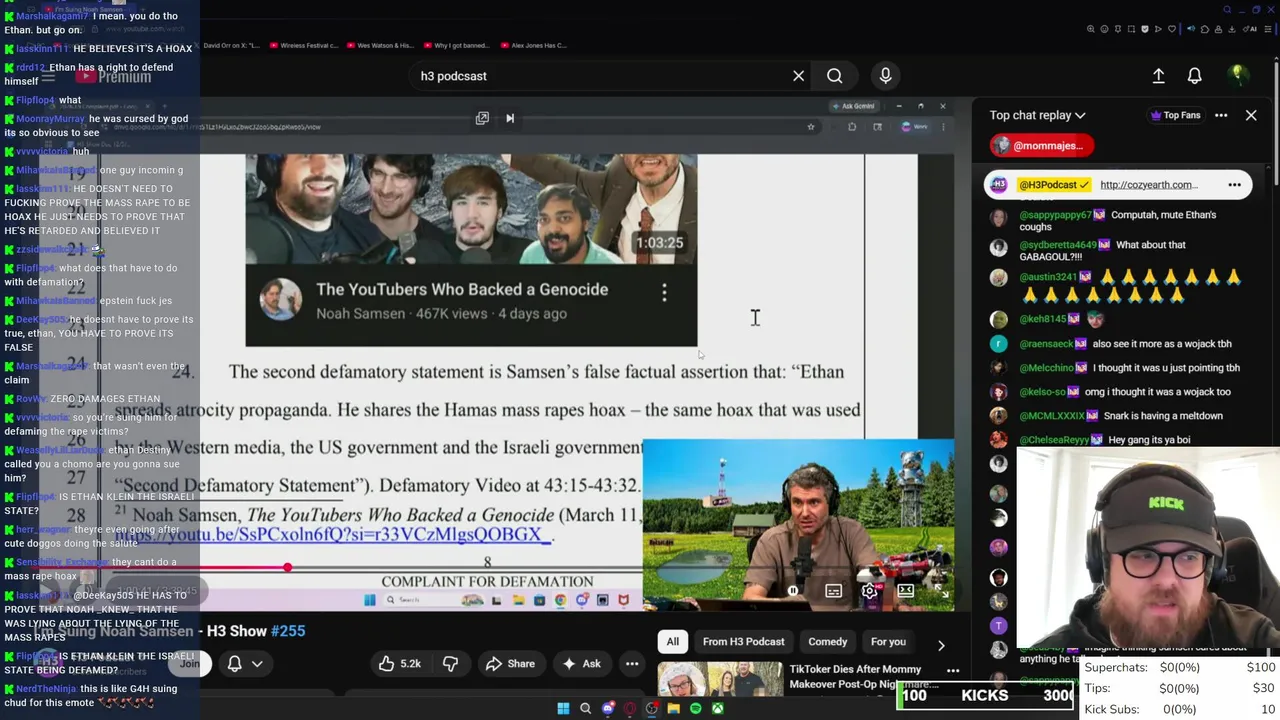Open the cozyearth.com pinned link
This screenshot has height=720, width=1280.
pos(1148,185)
